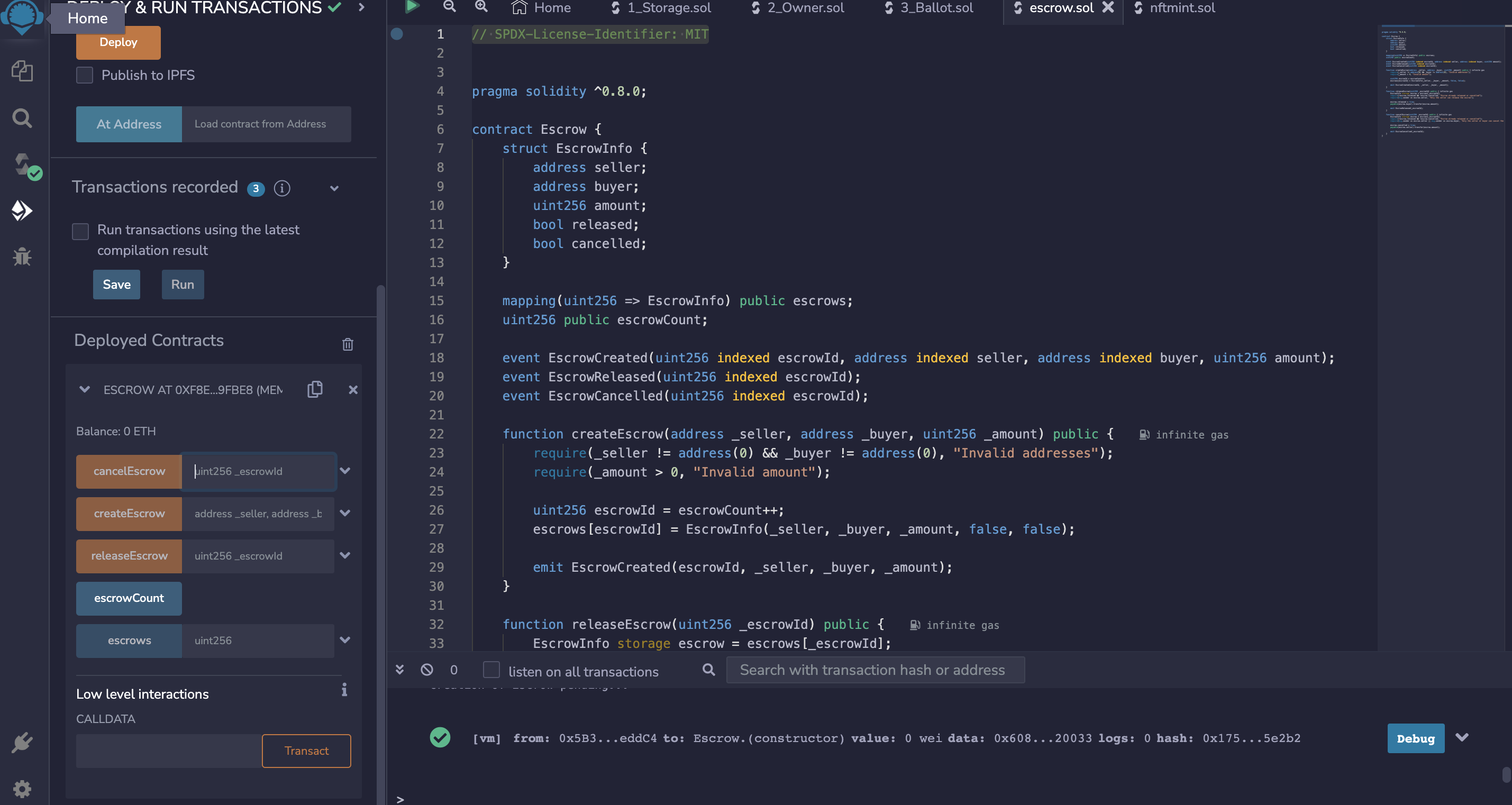Open the File explorer sidebar icon
Image resolution: width=1512 pixels, height=805 pixels.
tap(22, 71)
